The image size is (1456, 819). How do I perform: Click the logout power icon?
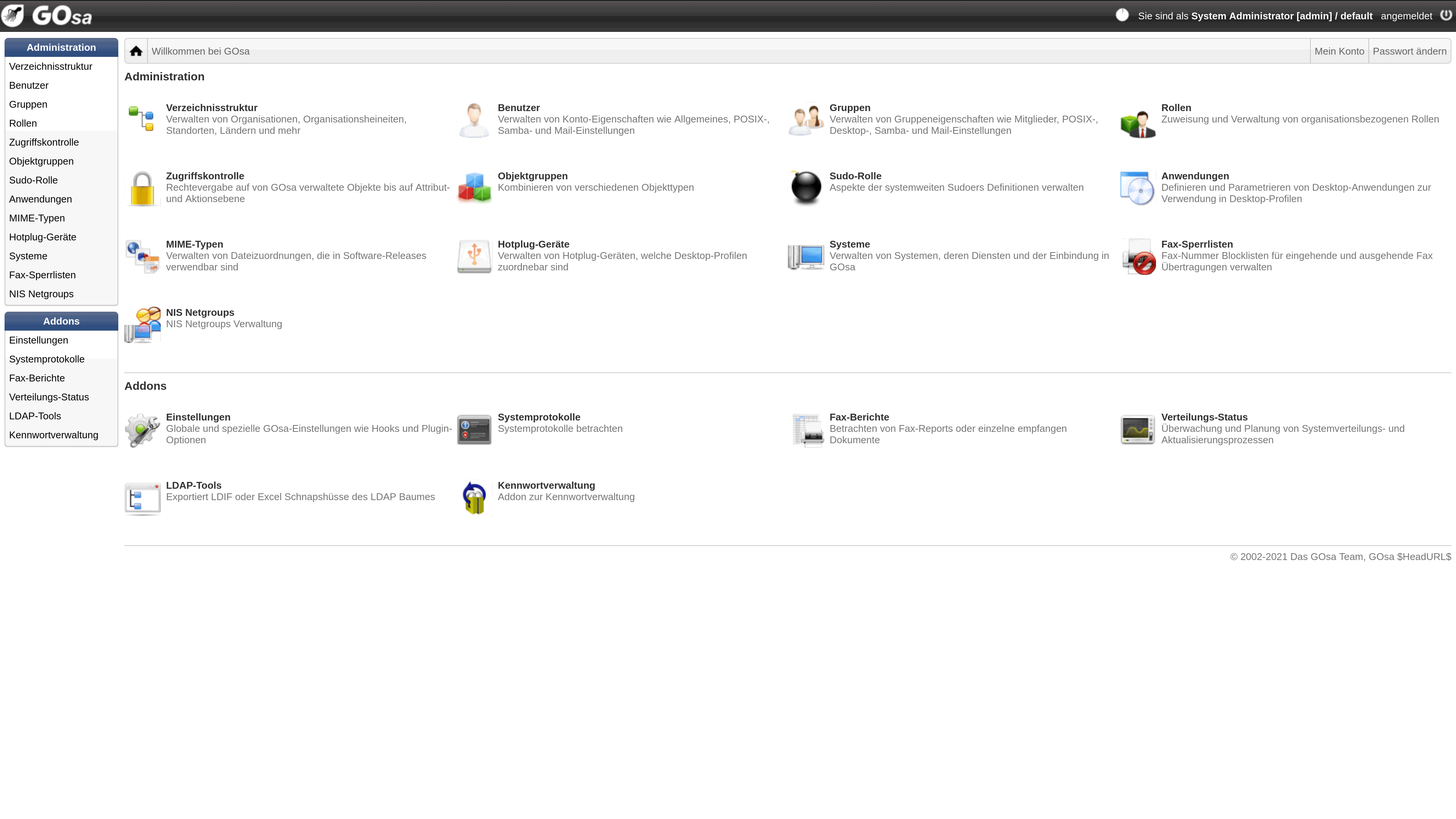pyautogui.click(x=1445, y=15)
